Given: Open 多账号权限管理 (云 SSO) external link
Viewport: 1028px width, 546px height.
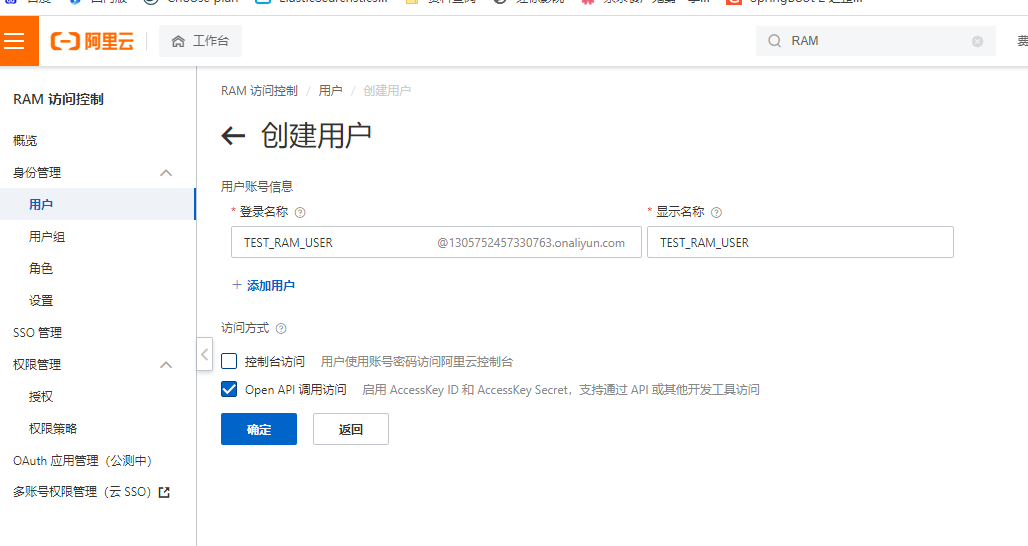Looking at the screenshot, I should 92,492.
